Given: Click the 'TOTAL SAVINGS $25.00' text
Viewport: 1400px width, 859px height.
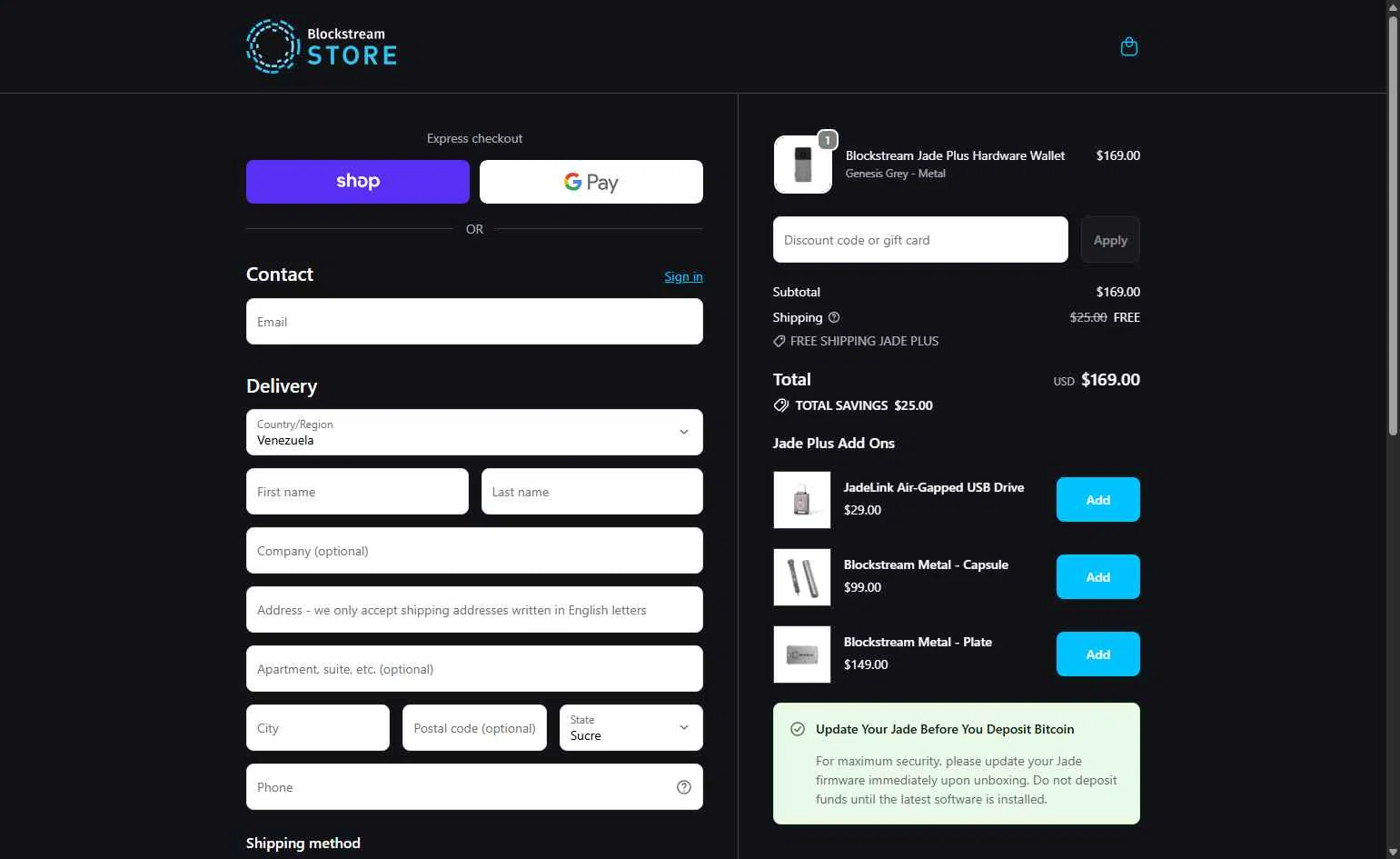Looking at the screenshot, I should (x=864, y=405).
